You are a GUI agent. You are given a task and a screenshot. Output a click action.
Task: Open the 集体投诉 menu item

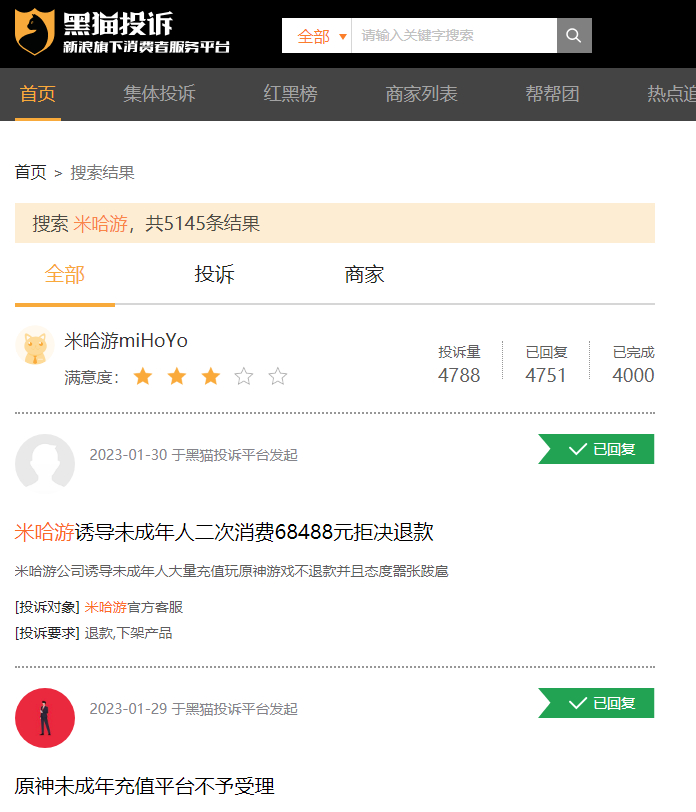tap(159, 94)
